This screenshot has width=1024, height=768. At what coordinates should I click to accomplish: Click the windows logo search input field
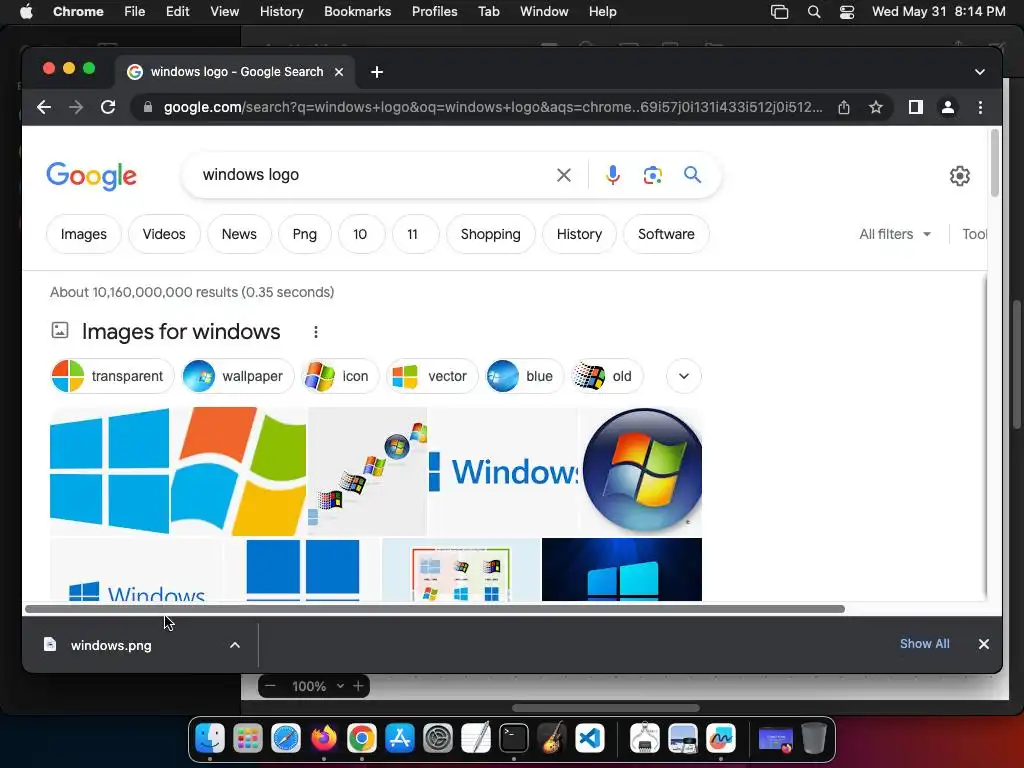pos(372,175)
